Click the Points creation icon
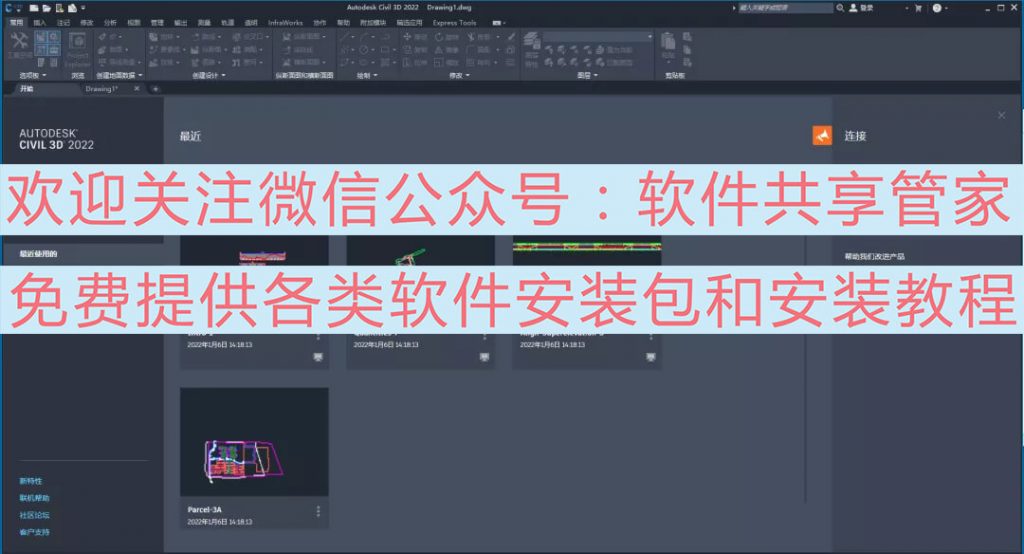Viewport: 1024px width, 554px height. 102,37
